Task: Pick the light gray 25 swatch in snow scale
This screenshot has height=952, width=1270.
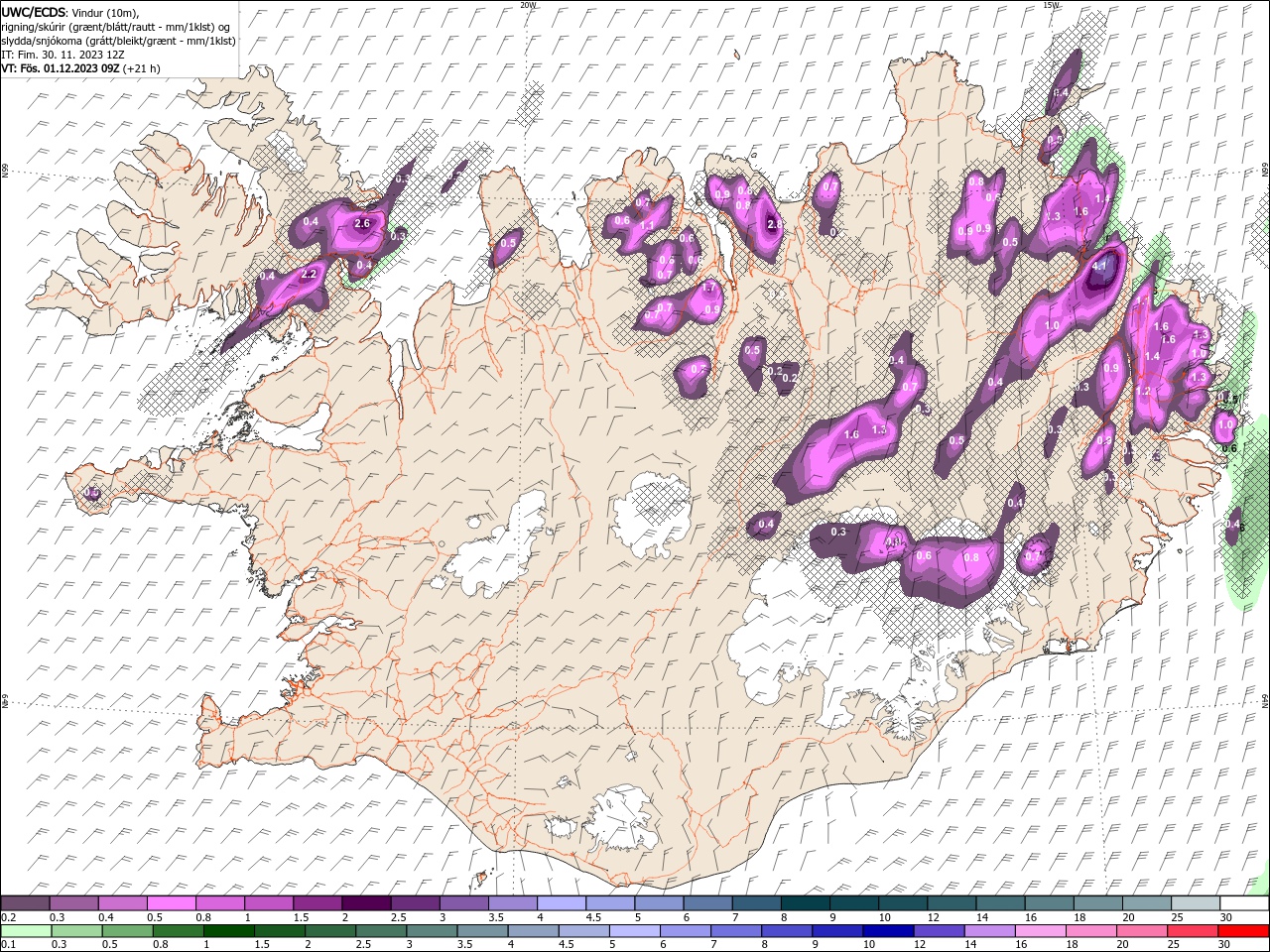Action: click(1196, 903)
